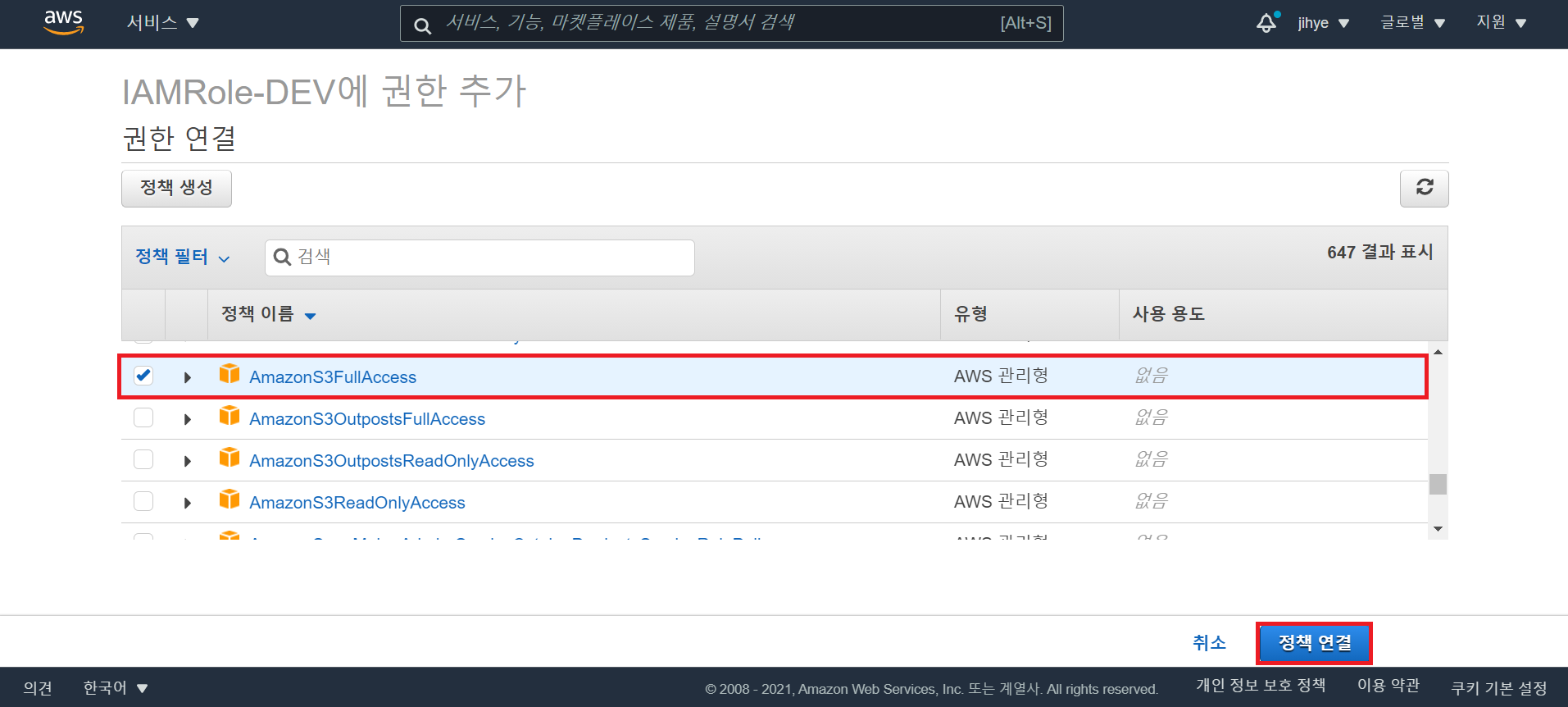Click the 정책 연결 button
The width and height of the screenshot is (1568, 707).
point(1315,643)
